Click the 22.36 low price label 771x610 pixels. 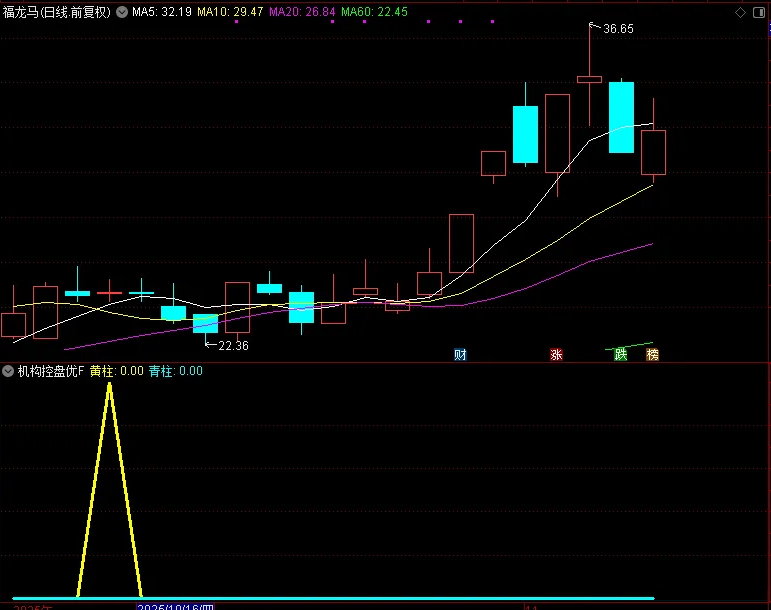[x=233, y=346]
